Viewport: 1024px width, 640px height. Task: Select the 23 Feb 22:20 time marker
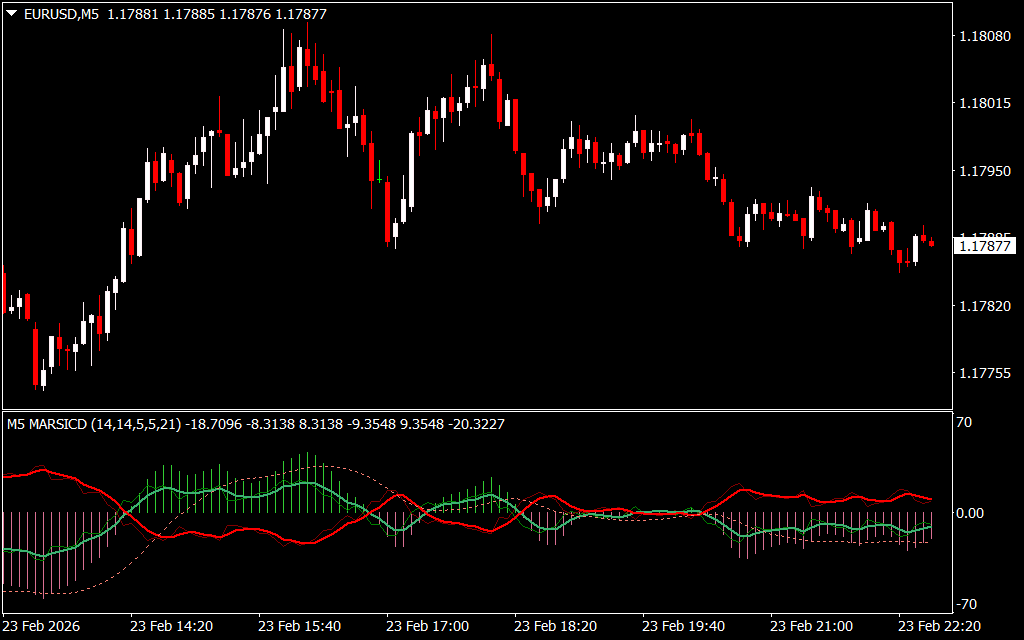[940, 626]
